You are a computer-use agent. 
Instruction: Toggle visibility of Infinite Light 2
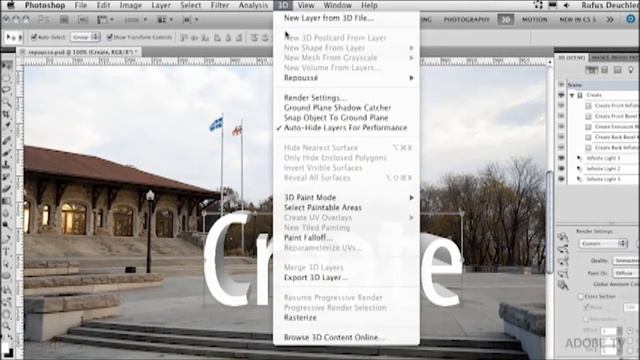[x=561, y=169]
